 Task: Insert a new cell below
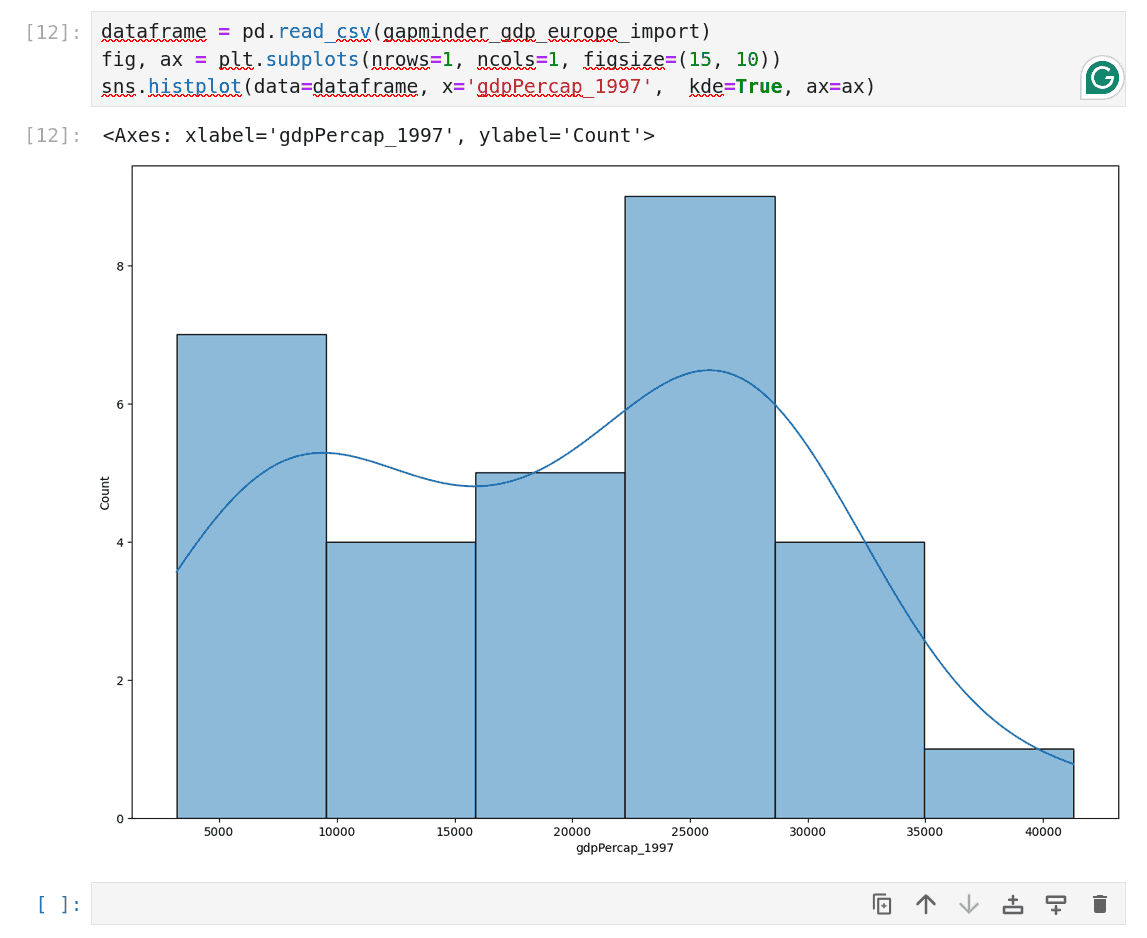pos(1055,903)
